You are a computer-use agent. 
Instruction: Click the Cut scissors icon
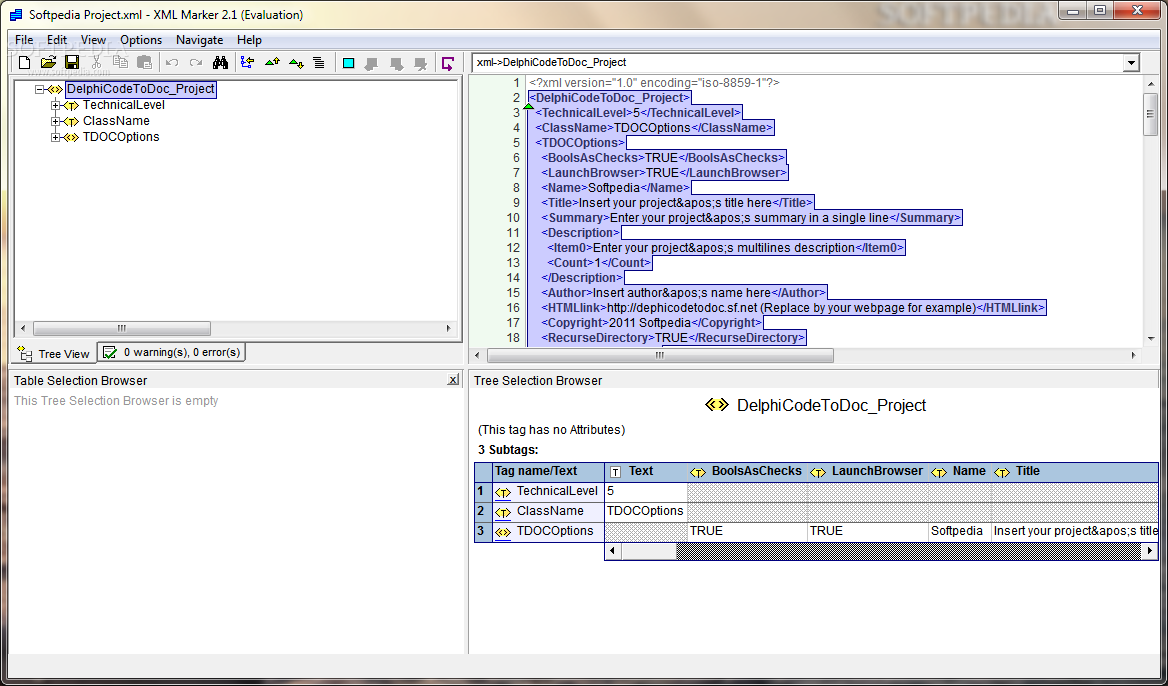96,63
